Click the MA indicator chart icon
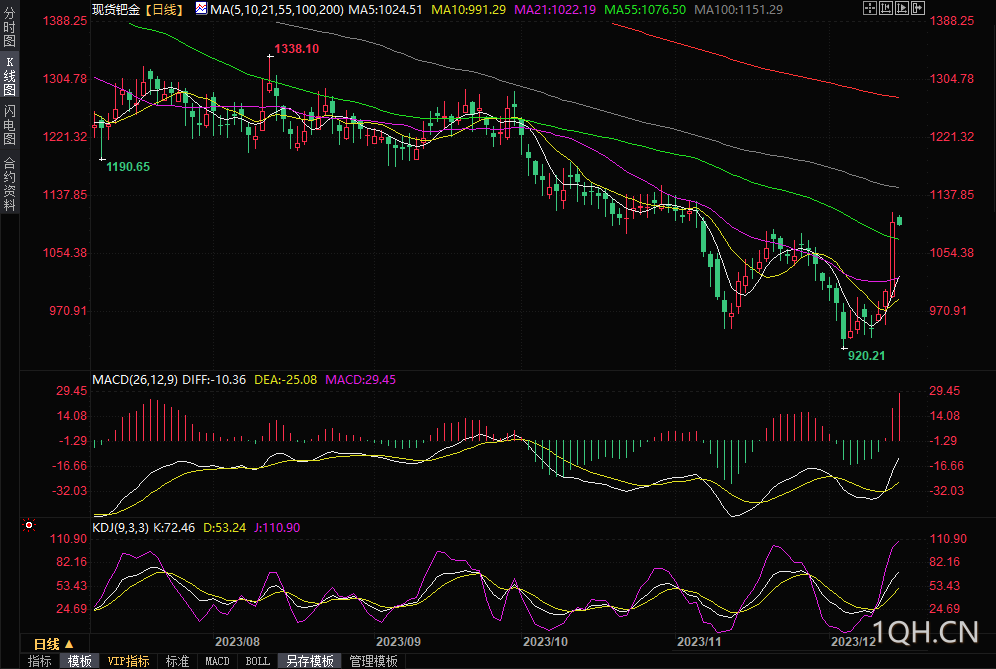This screenshot has height=669, width=996. click(x=202, y=9)
